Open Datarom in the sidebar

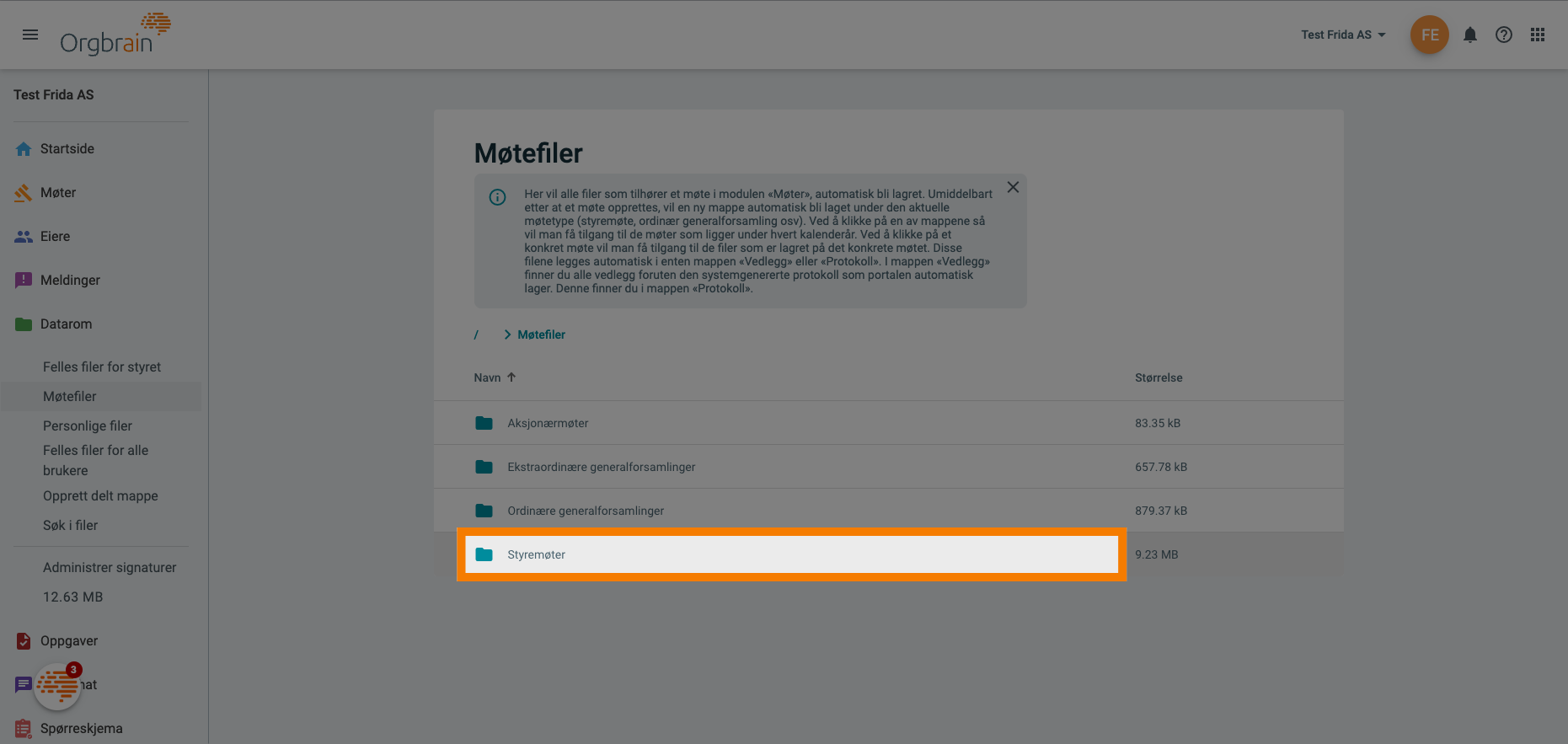[x=67, y=324]
